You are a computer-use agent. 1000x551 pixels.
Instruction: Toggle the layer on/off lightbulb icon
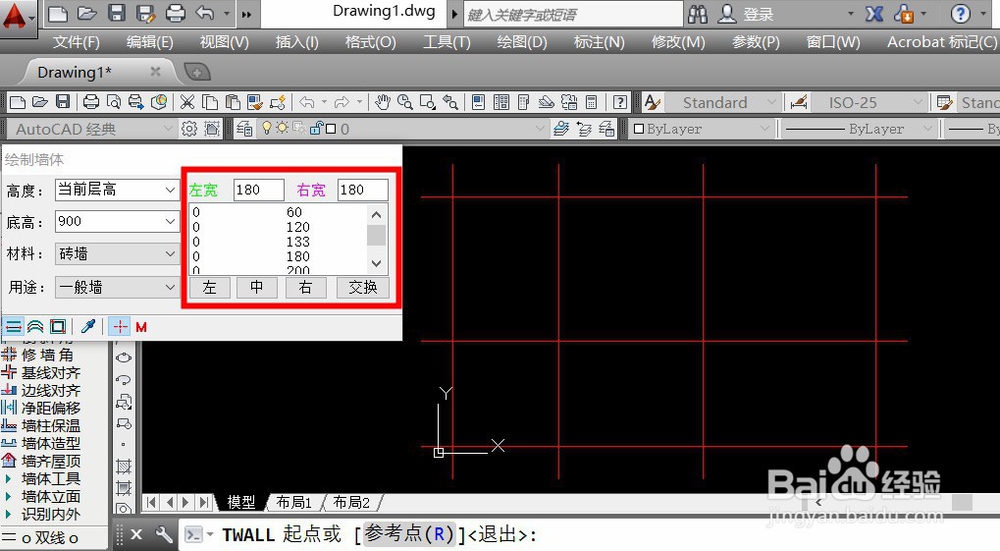(x=267, y=128)
